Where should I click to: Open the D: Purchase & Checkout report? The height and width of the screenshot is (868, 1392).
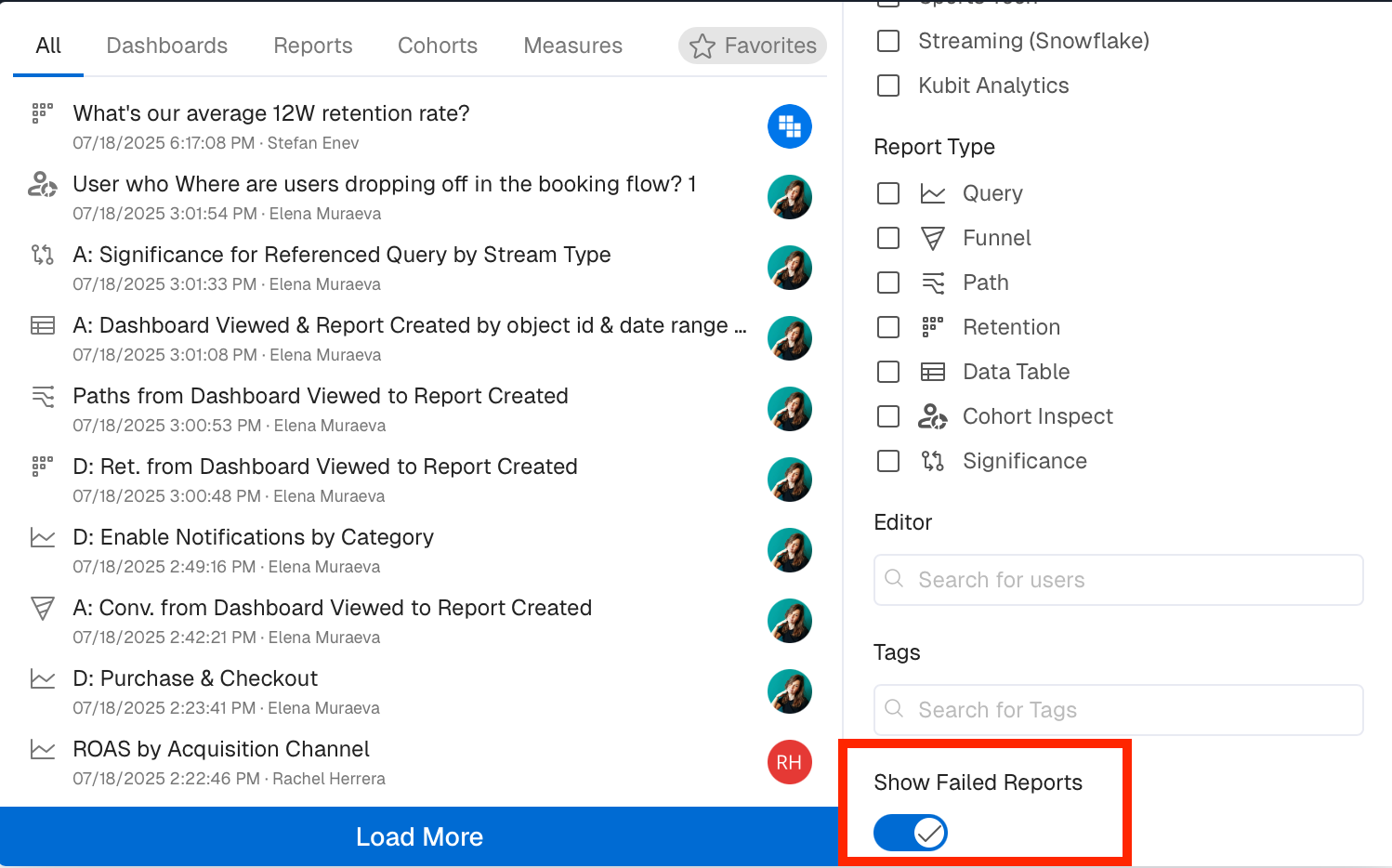pyautogui.click(x=195, y=678)
